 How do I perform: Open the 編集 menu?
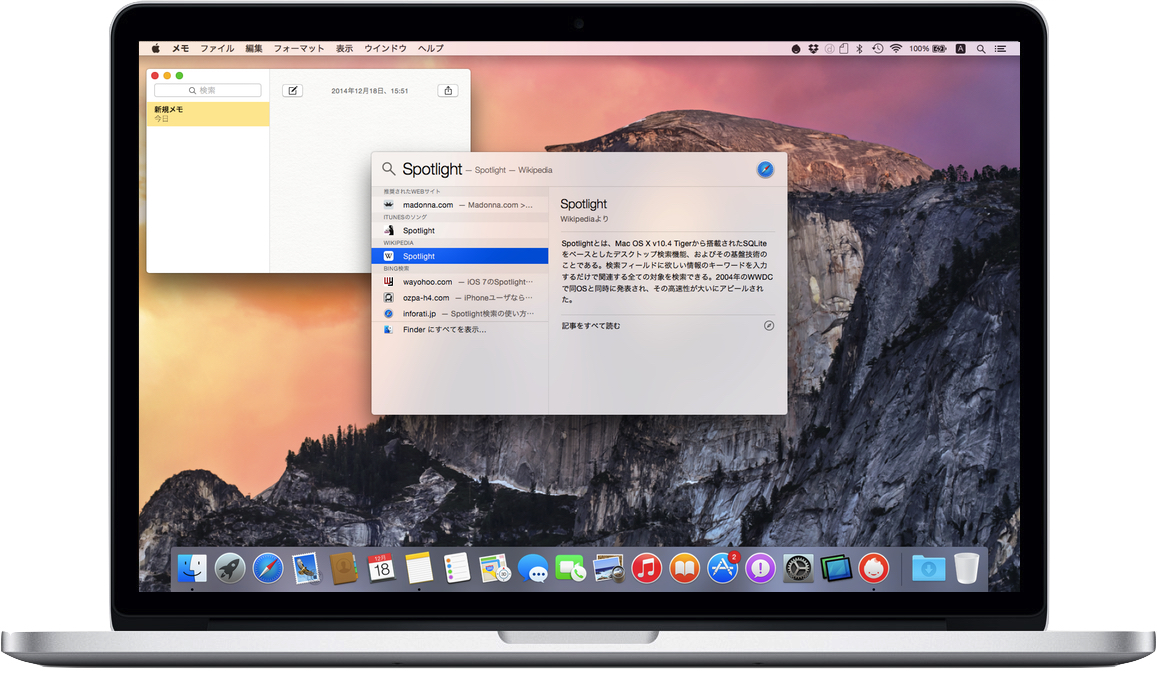coord(254,49)
